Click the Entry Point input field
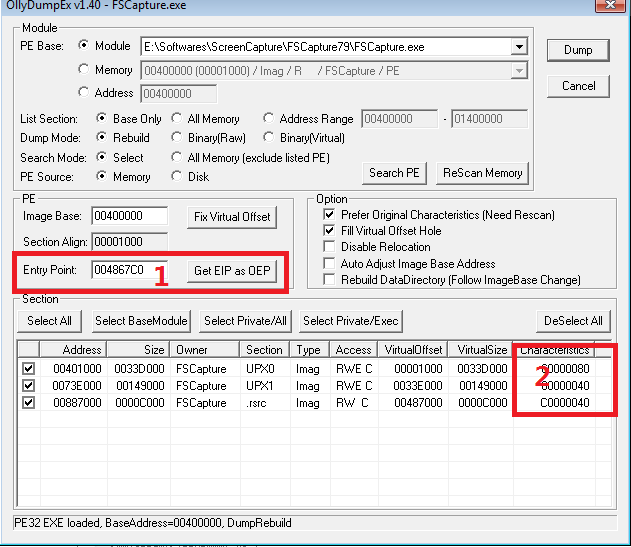Viewport: 631px width, 547px height. pyautogui.click(x=130, y=270)
